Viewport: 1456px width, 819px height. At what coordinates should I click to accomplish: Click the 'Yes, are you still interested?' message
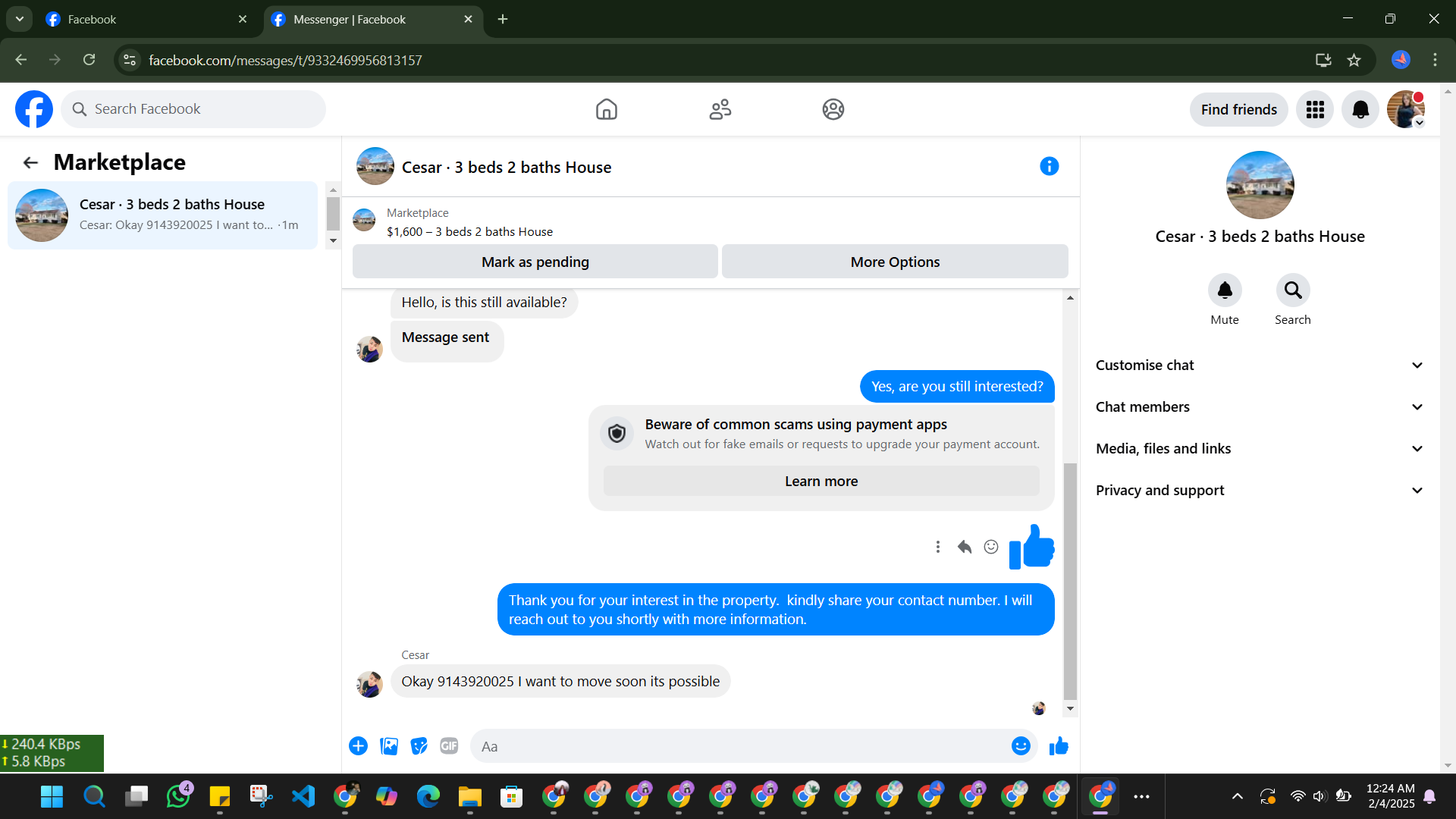point(957,387)
